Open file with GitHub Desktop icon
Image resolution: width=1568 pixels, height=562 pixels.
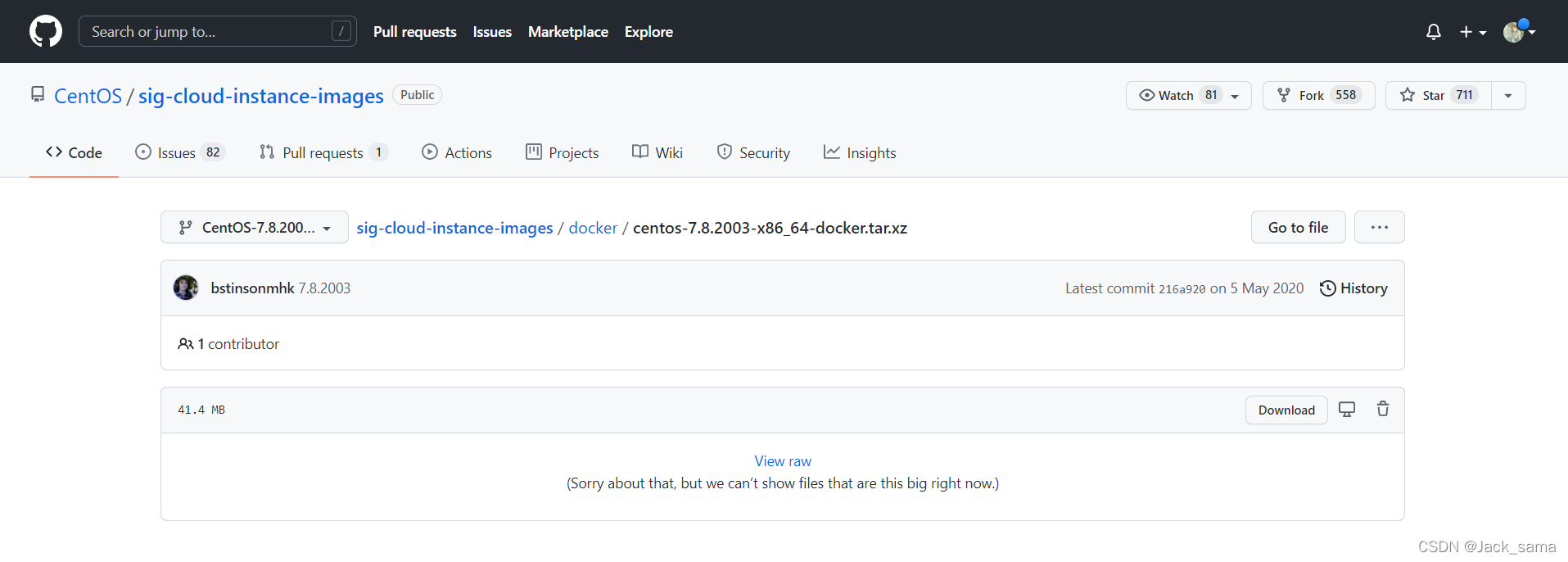coord(1347,409)
